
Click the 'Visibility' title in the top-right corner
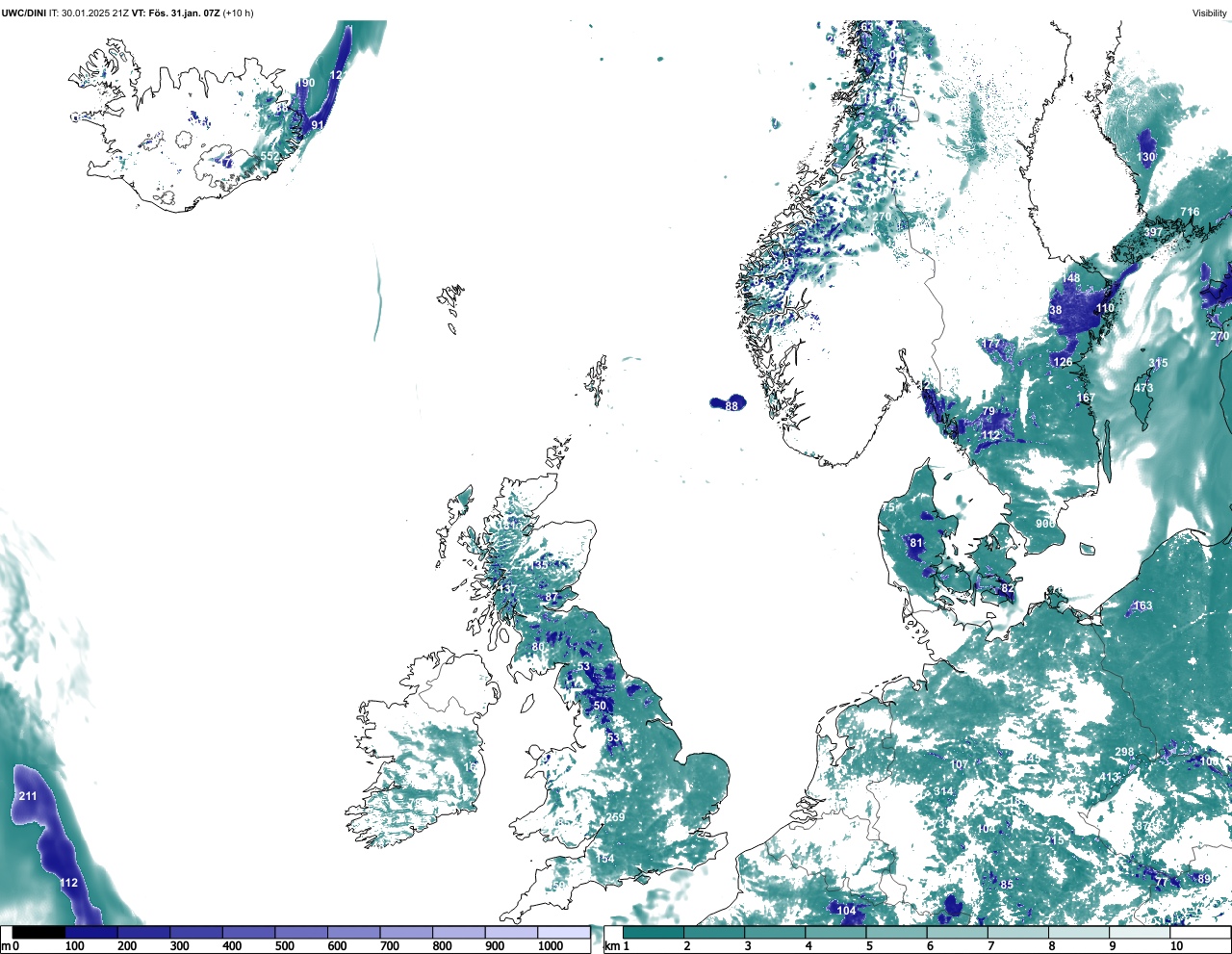pos(1210,13)
